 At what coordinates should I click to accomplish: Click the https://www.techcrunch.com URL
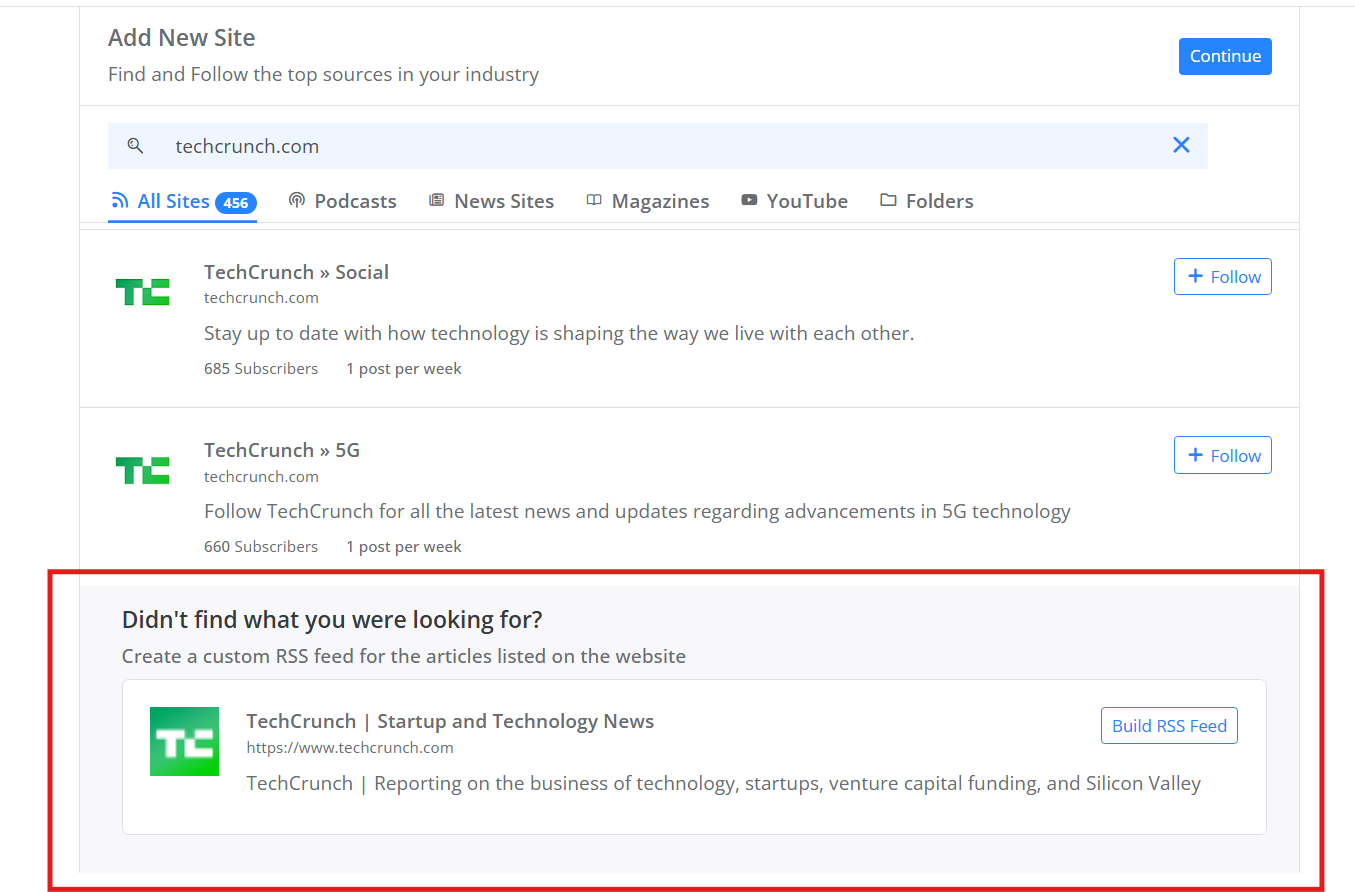tap(350, 748)
